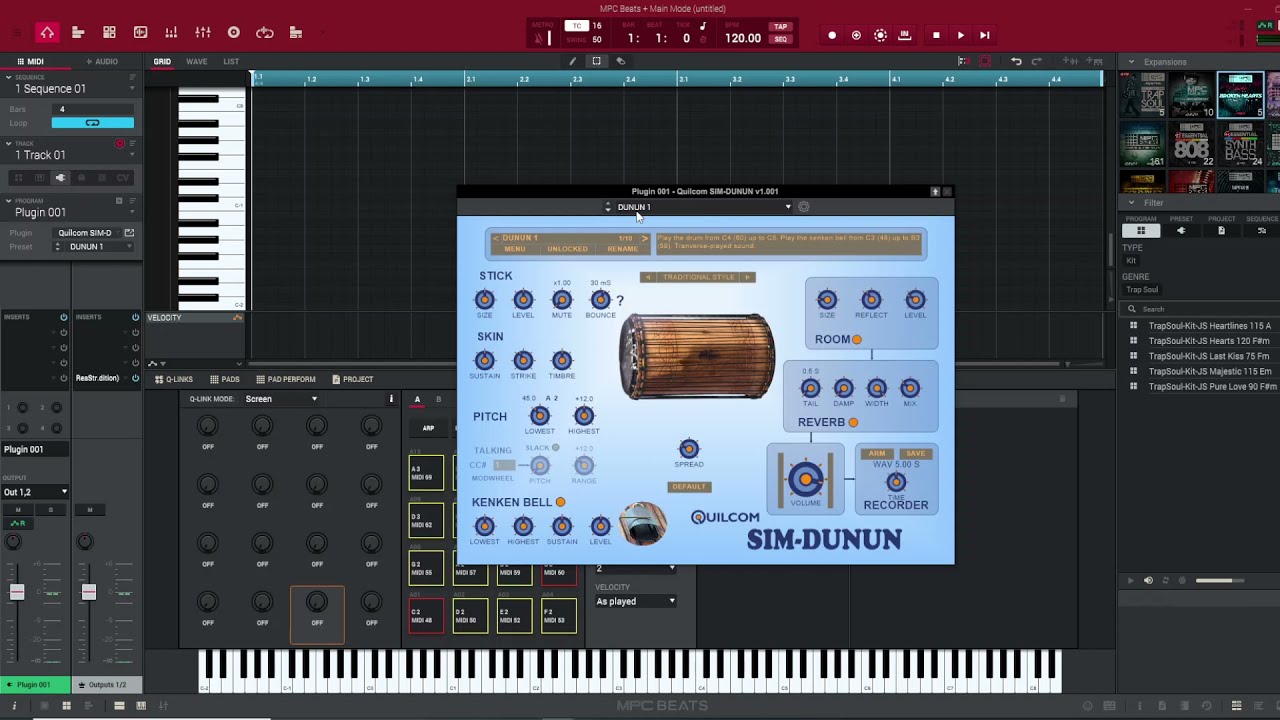Step to the previous preset with the < arrow

point(495,239)
